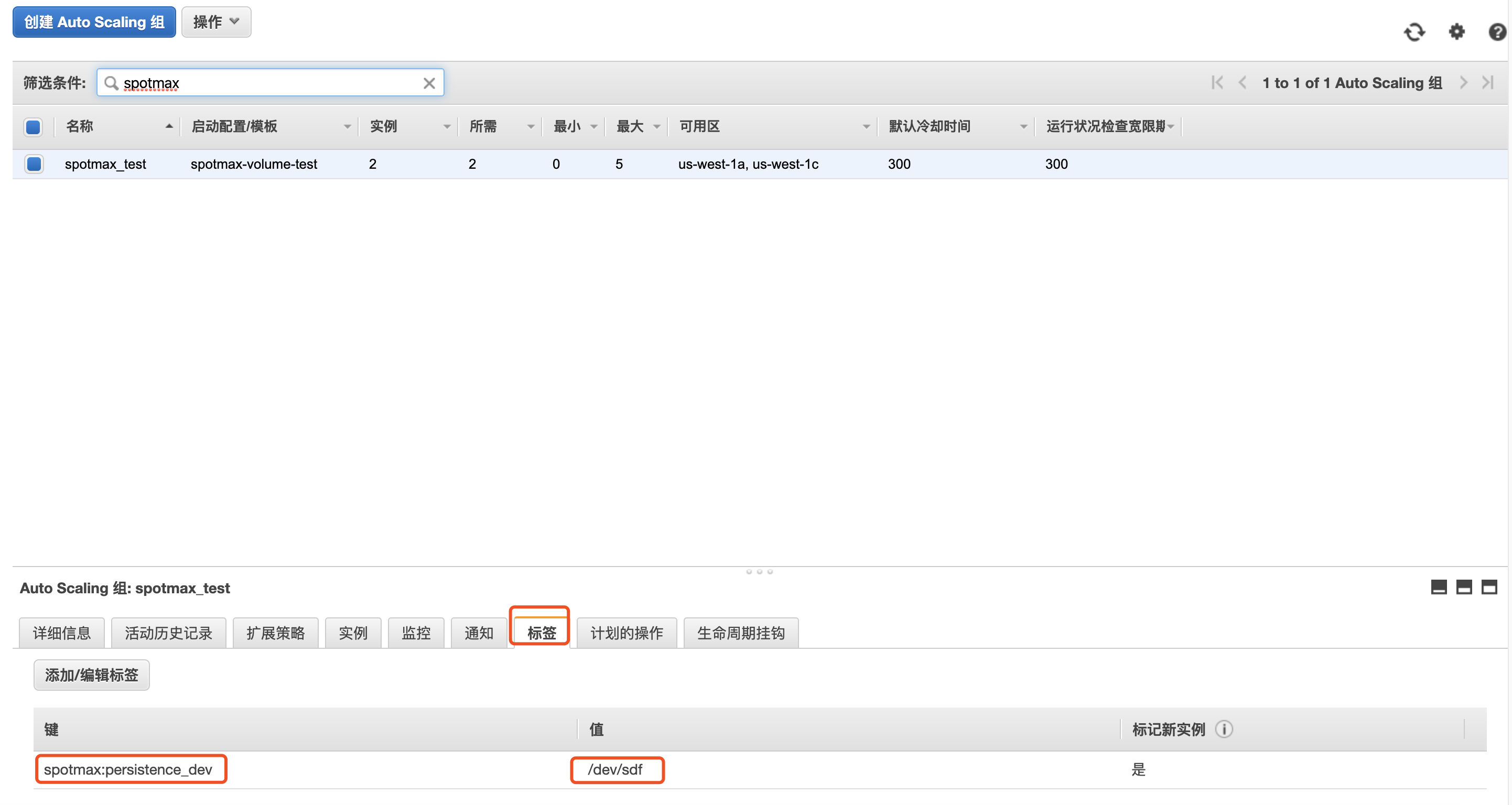Refresh the Auto Scaling group list
The width and height of the screenshot is (1512, 805).
point(1414,32)
